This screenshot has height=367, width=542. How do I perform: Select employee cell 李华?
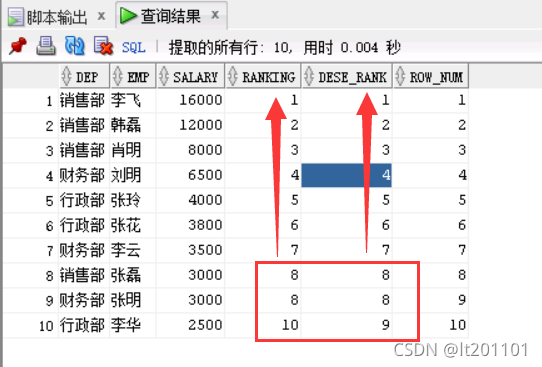(x=133, y=325)
